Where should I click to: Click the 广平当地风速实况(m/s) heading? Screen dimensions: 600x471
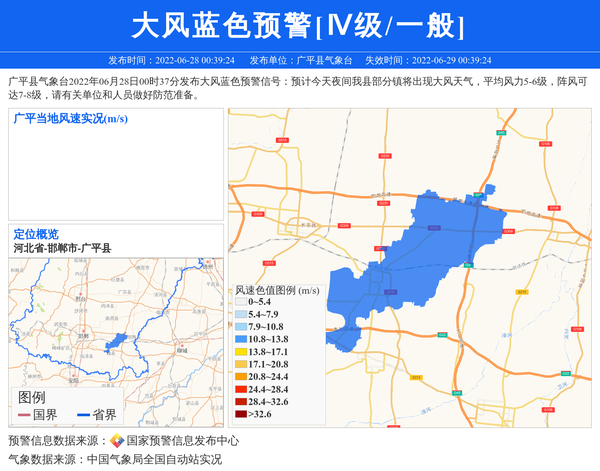[70, 119]
